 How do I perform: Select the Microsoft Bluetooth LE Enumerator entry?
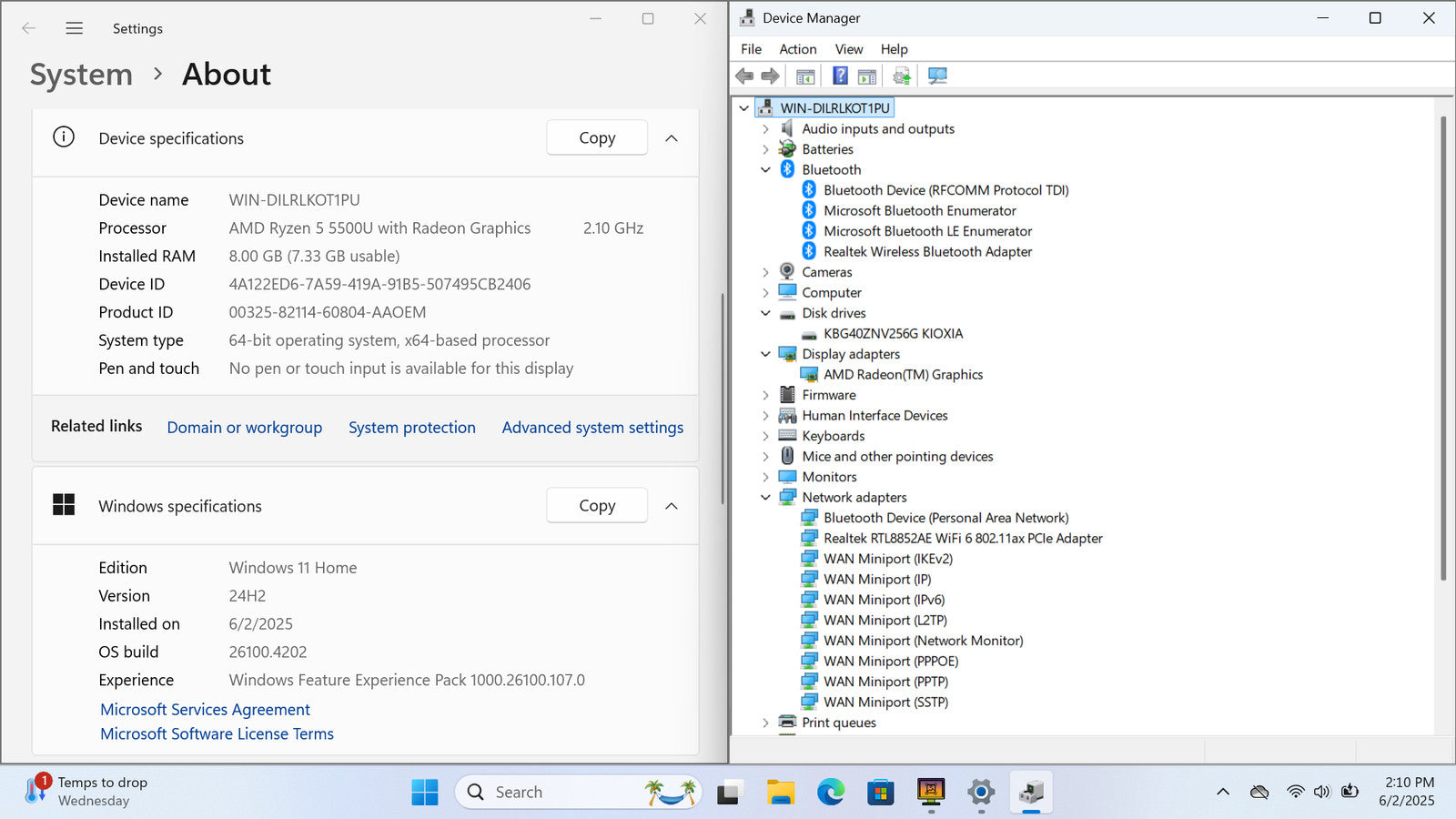(x=927, y=231)
